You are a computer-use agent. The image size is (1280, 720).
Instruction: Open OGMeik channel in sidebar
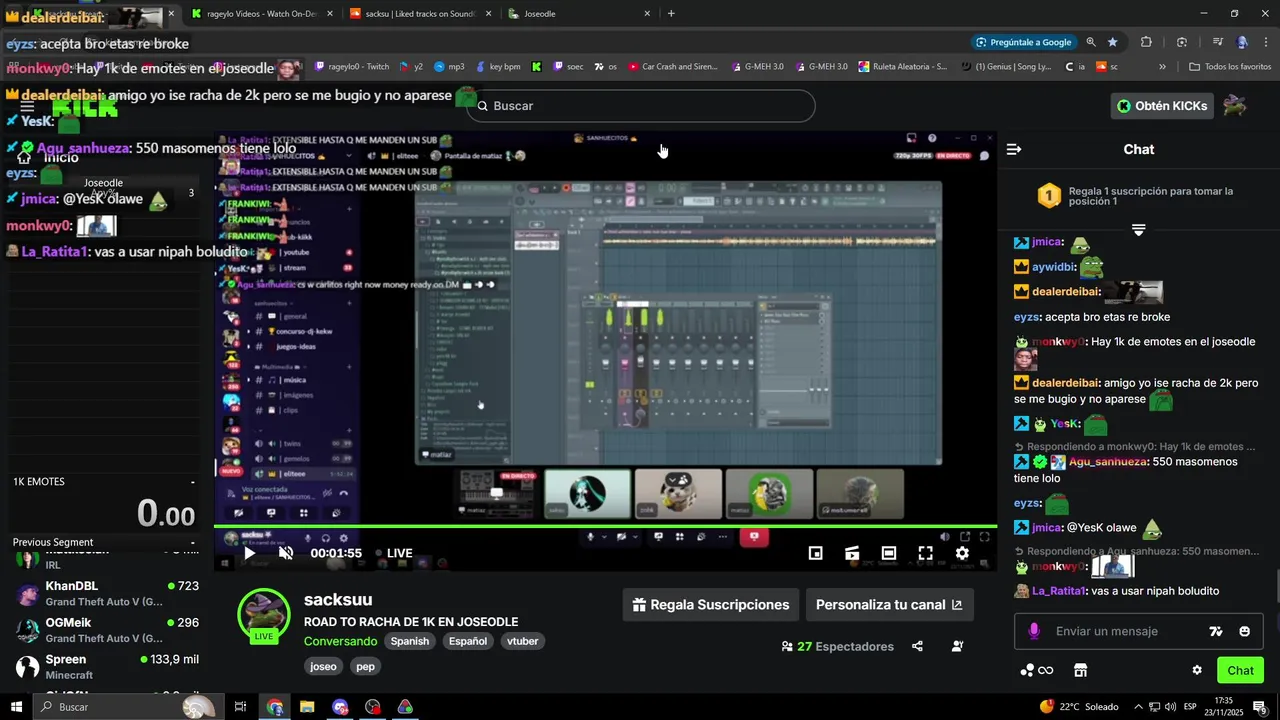coord(107,630)
